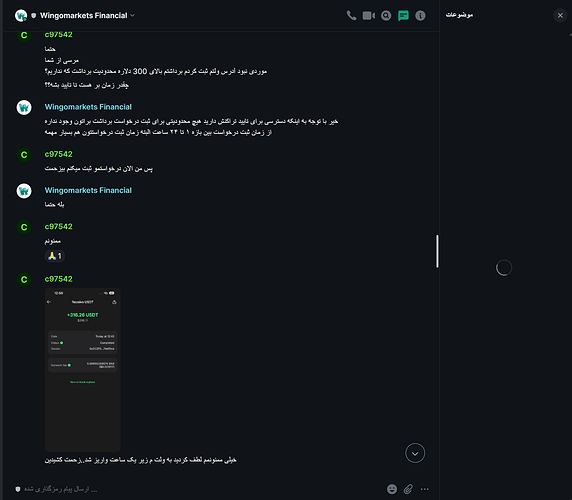Click the موضوعات panel title
The height and width of the screenshot is (500, 572).
tap(459, 15)
